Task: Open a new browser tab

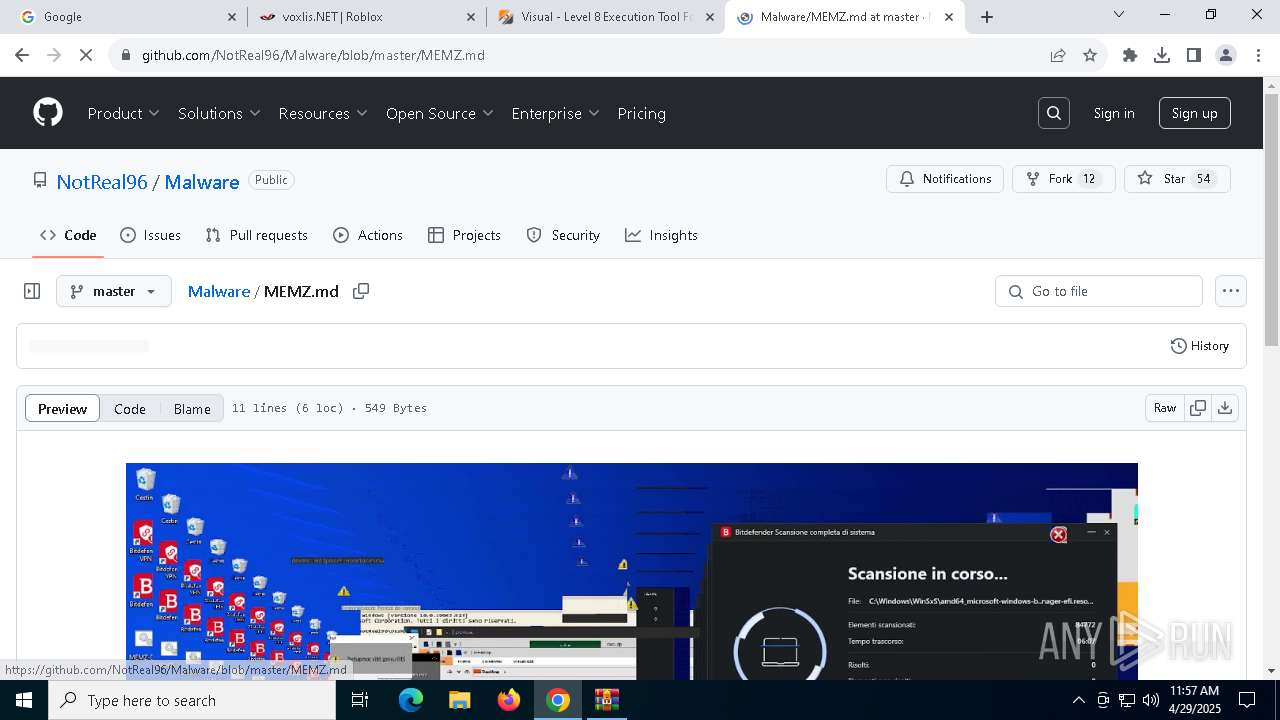Action: click(987, 17)
